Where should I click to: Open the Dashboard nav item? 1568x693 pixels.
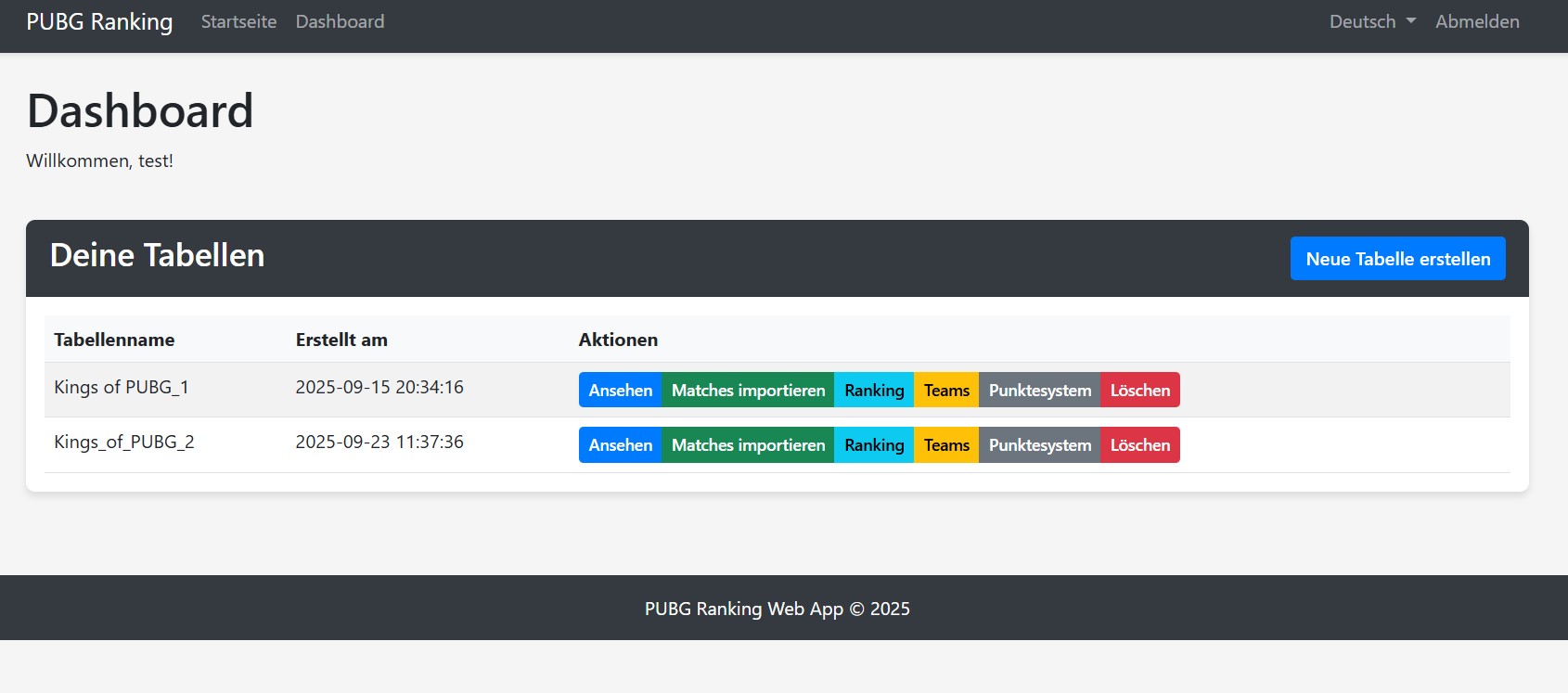(340, 21)
